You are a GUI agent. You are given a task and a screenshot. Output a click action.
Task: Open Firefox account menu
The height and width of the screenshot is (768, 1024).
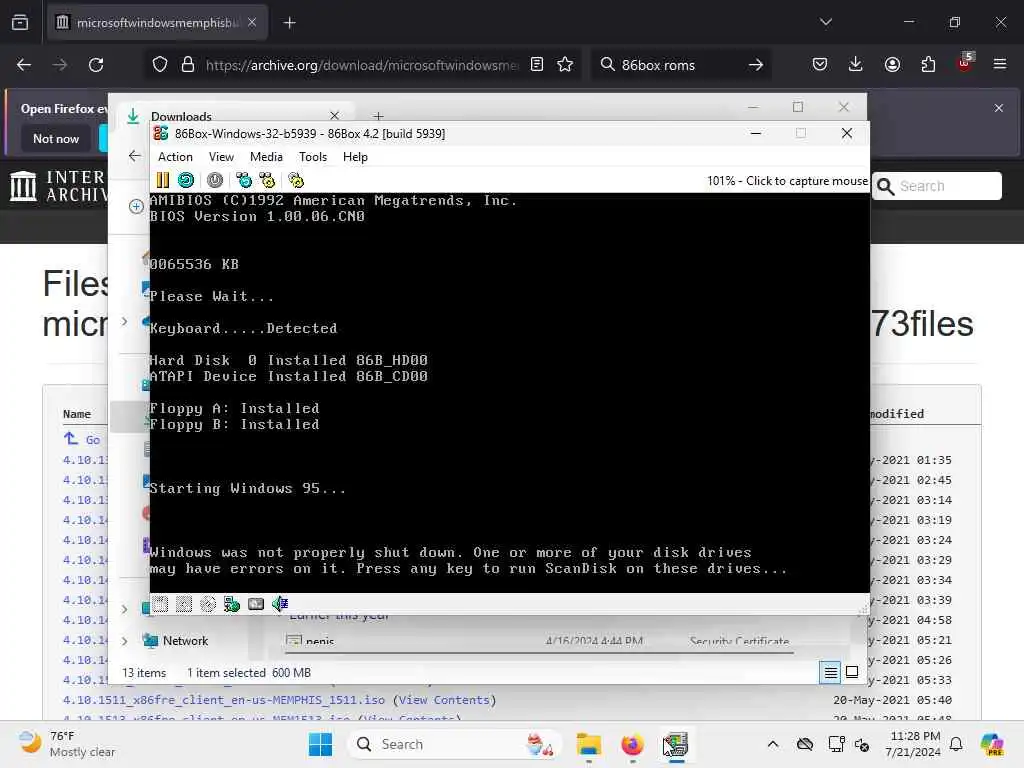(x=892, y=65)
